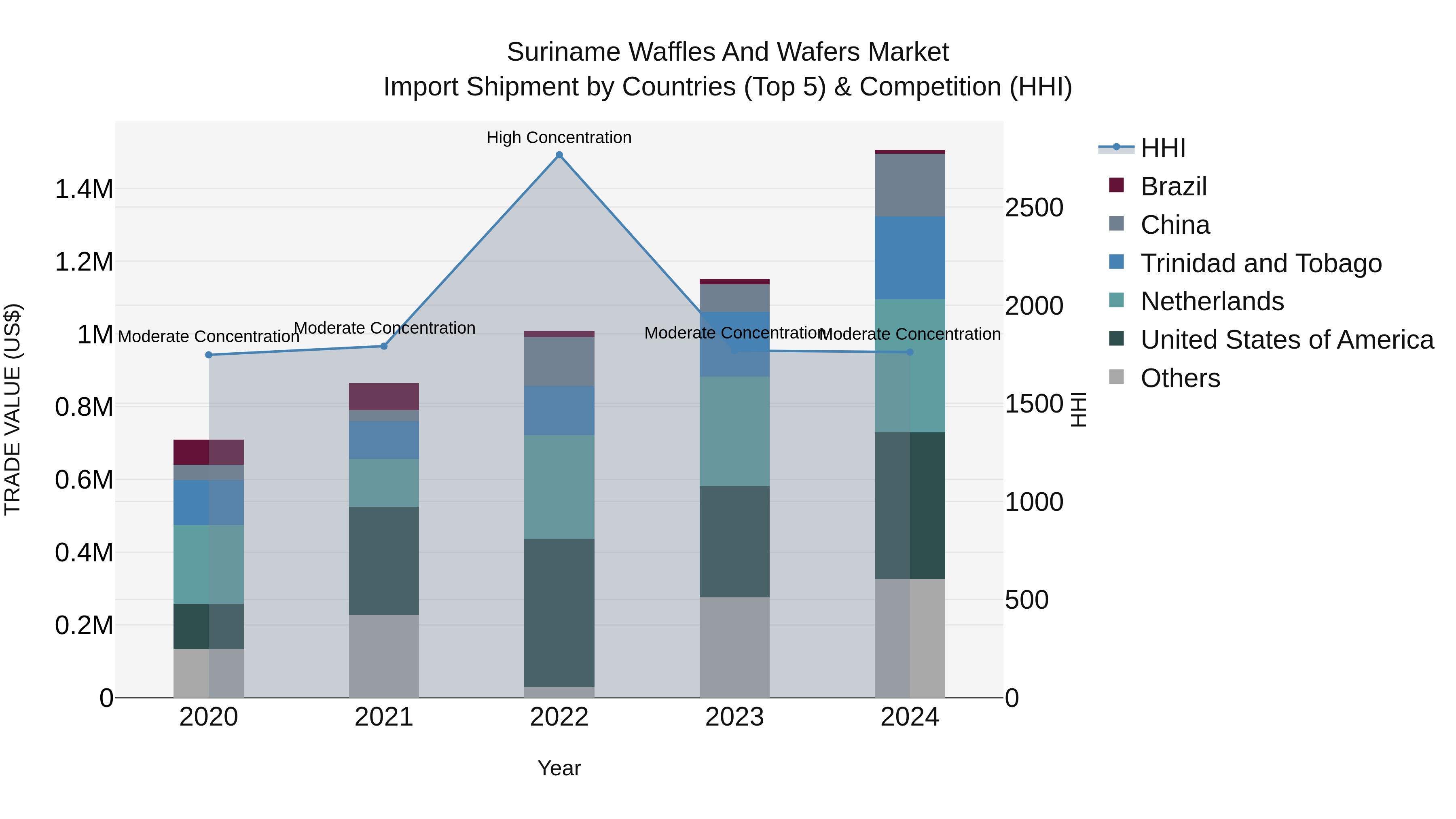Click the 2020 x-axis label
1456x819 pixels.
(209, 717)
